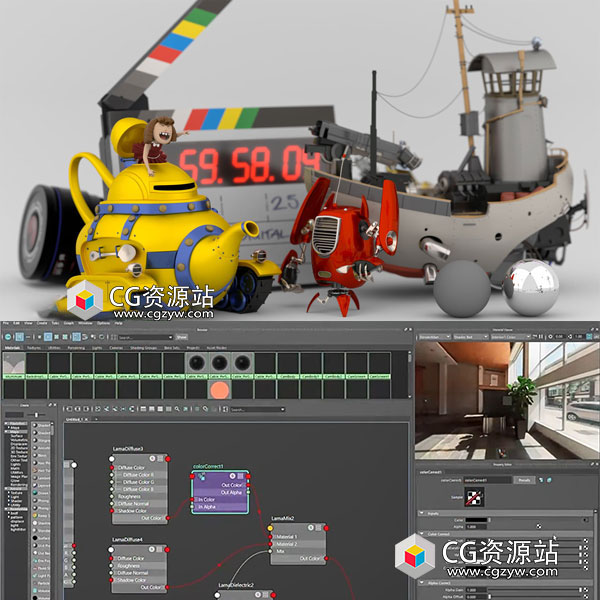600x600 pixels.
Task: Select the first black sphere material swatch
Action: click(x=196, y=362)
